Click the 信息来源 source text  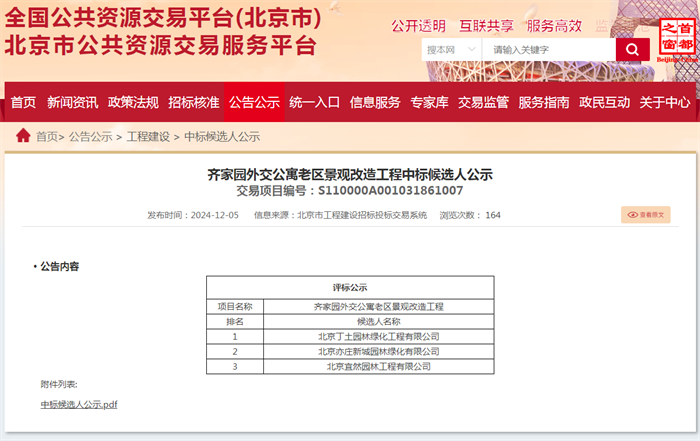[341, 215]
